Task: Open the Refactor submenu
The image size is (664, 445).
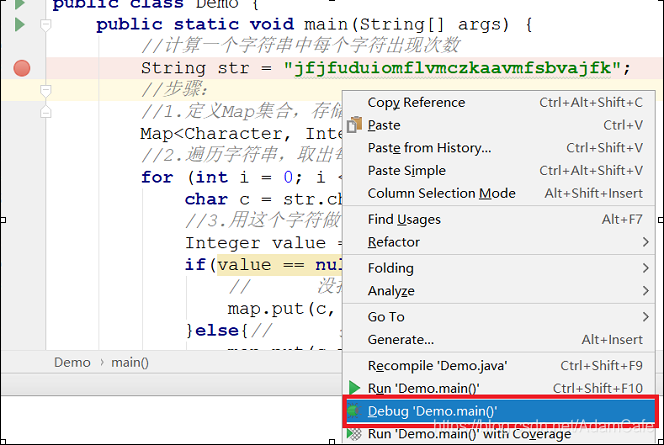Action: (x=499, y=242)
